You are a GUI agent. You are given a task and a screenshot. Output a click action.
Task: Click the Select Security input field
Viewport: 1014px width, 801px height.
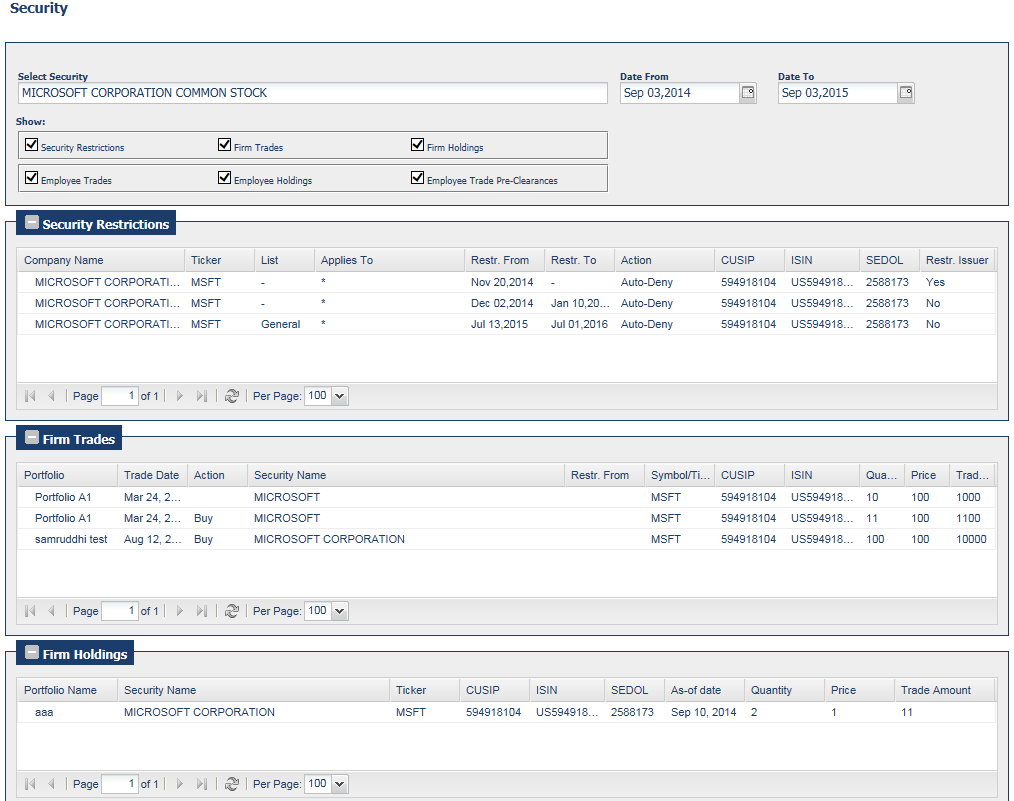[x=312, y=92]
